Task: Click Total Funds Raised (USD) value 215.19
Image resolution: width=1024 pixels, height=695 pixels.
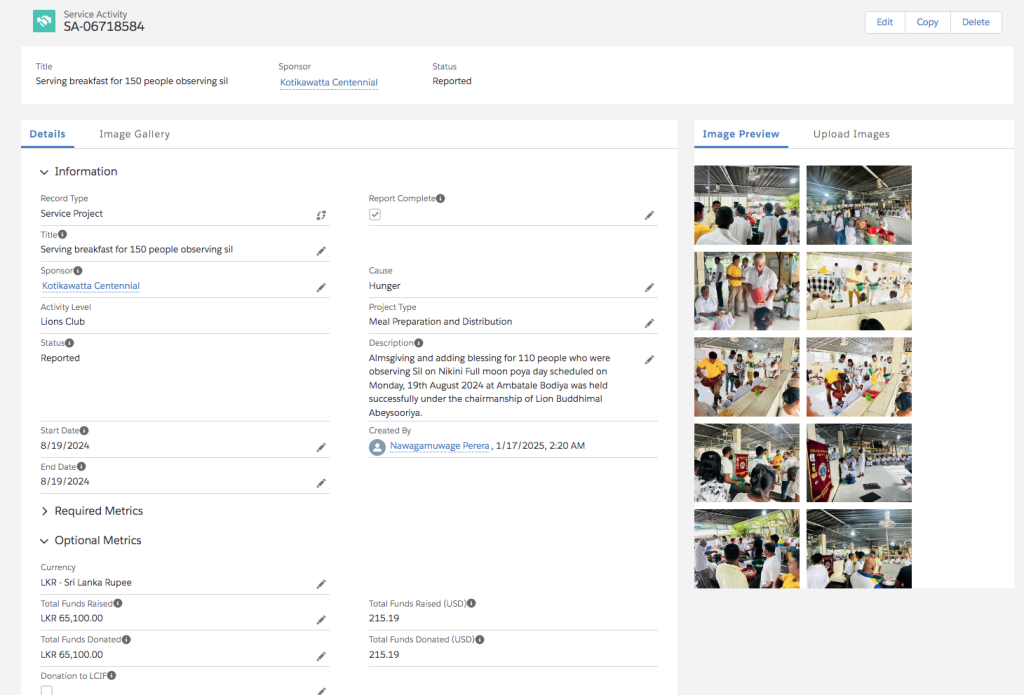Action: click(x=384, y=619)
